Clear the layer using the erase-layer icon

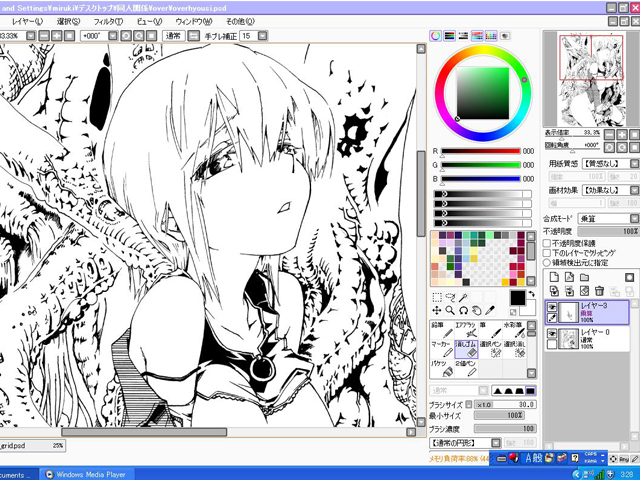click(584, 291)
